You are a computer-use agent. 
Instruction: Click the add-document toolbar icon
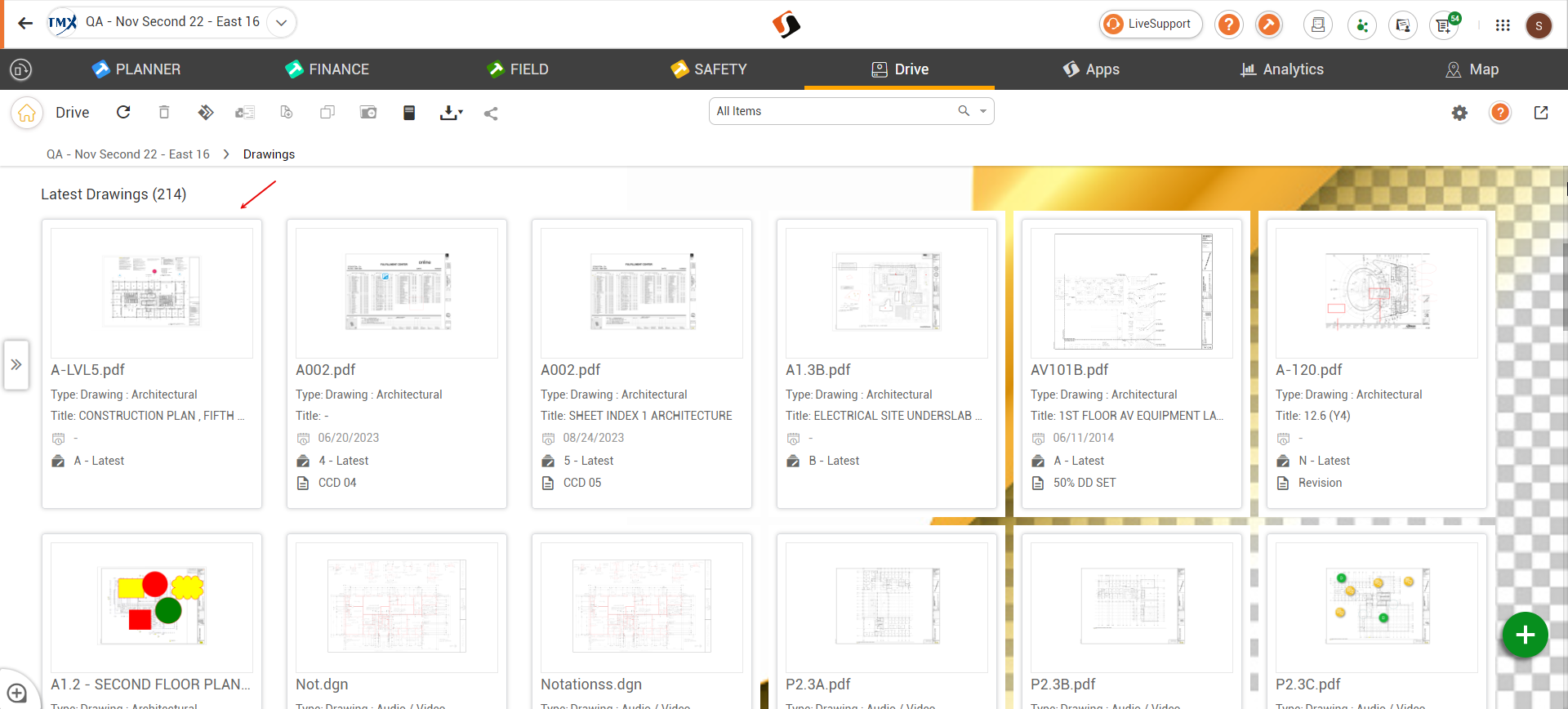tap(287, 112)
